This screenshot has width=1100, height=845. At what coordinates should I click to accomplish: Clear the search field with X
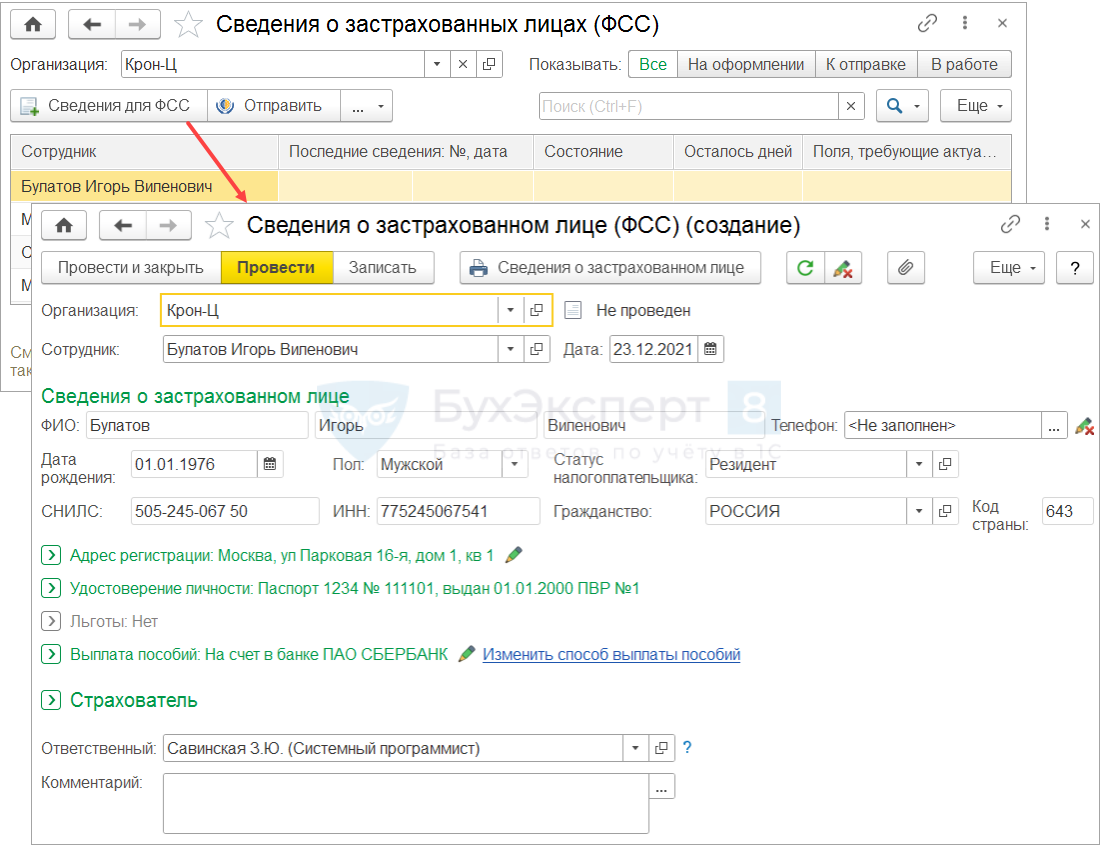[851, 106]
